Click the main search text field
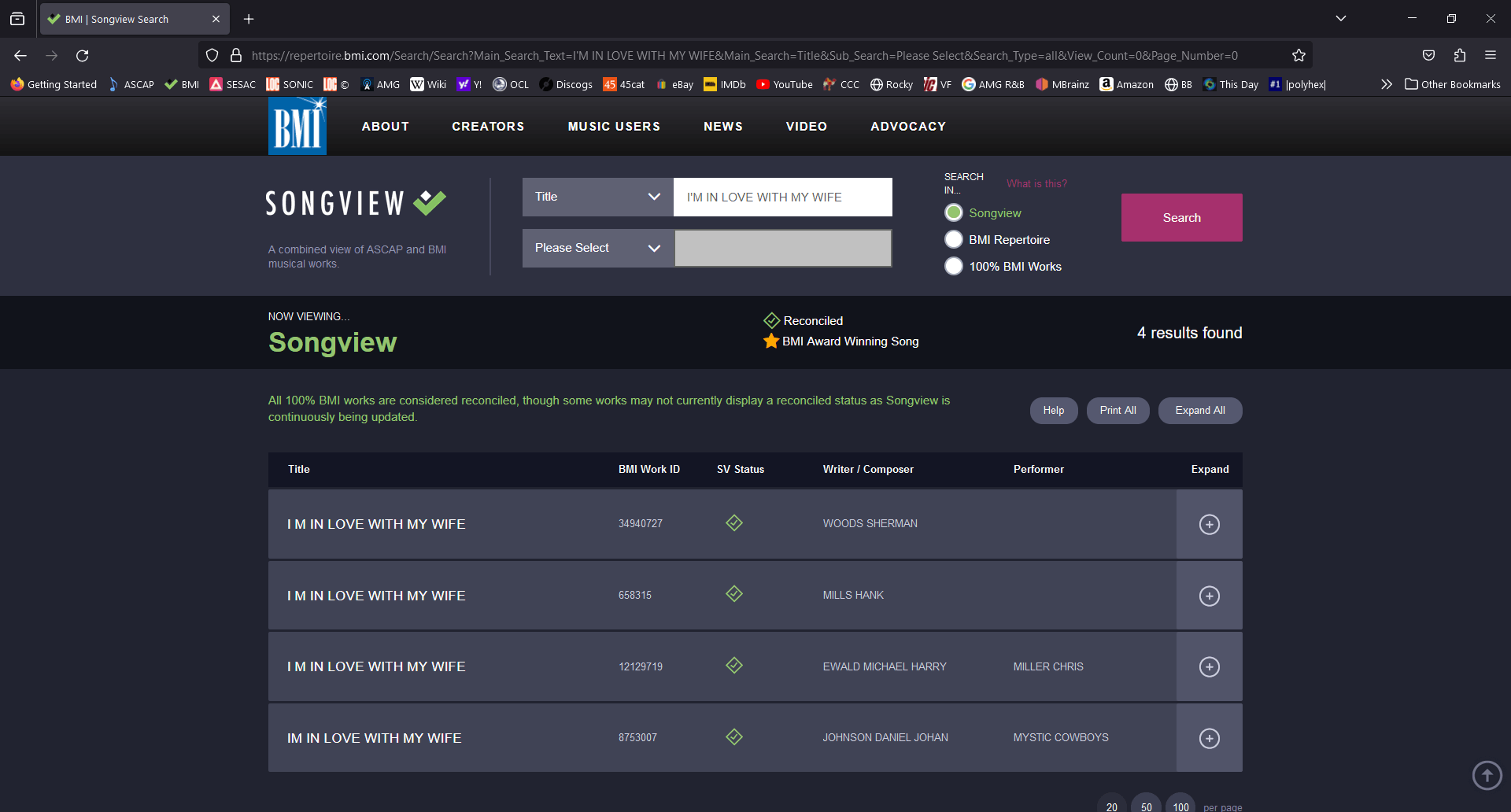Image resolution: width=1511 pixels, height=812 pixels. click(x=783, y=197)
